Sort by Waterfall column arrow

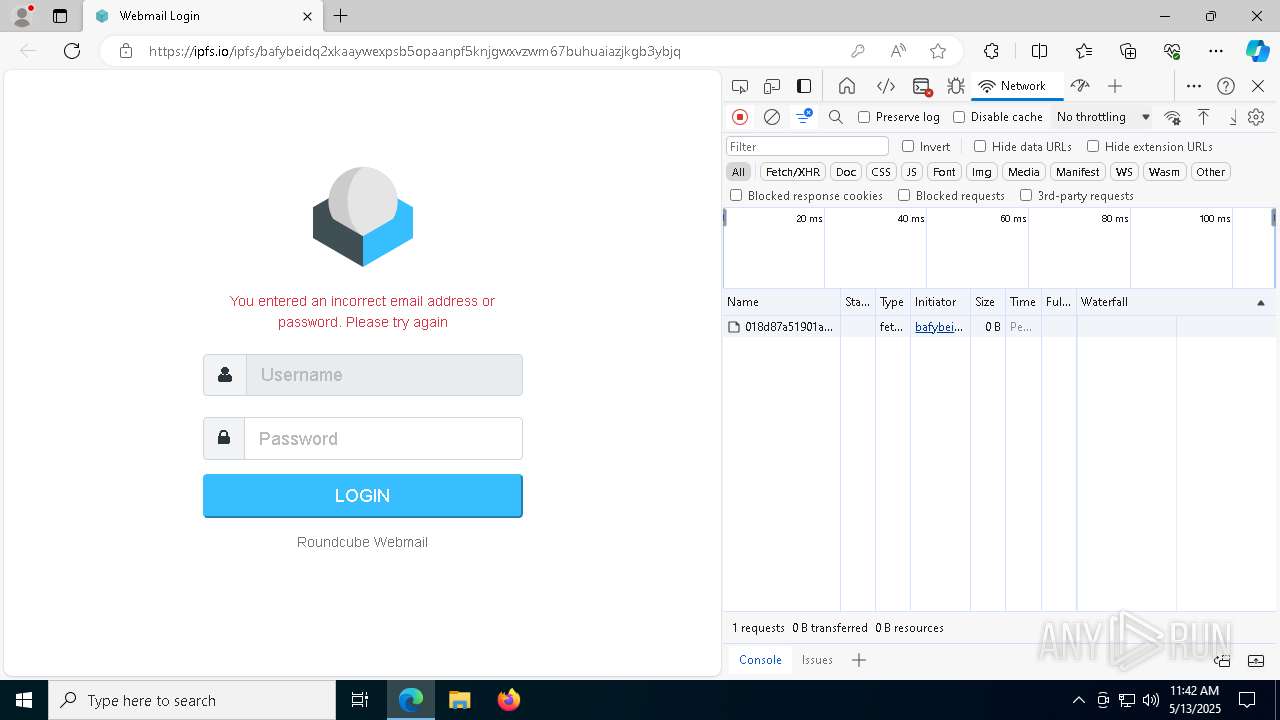tap(1260, 302)
